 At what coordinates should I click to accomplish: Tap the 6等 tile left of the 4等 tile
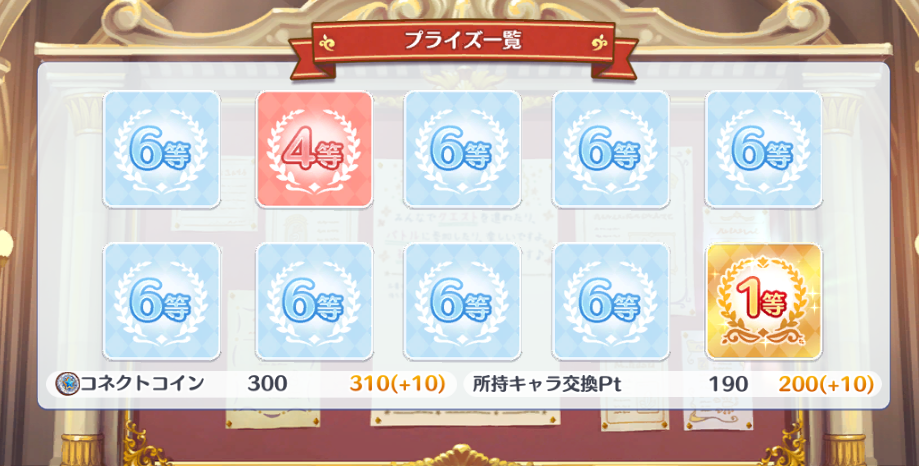click(162, 149)
